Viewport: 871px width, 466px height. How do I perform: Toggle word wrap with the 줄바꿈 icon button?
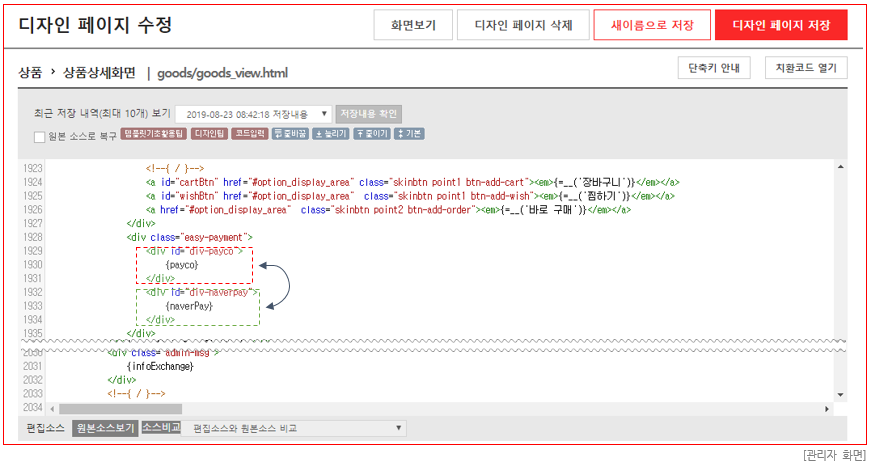[x=290, y=134]
